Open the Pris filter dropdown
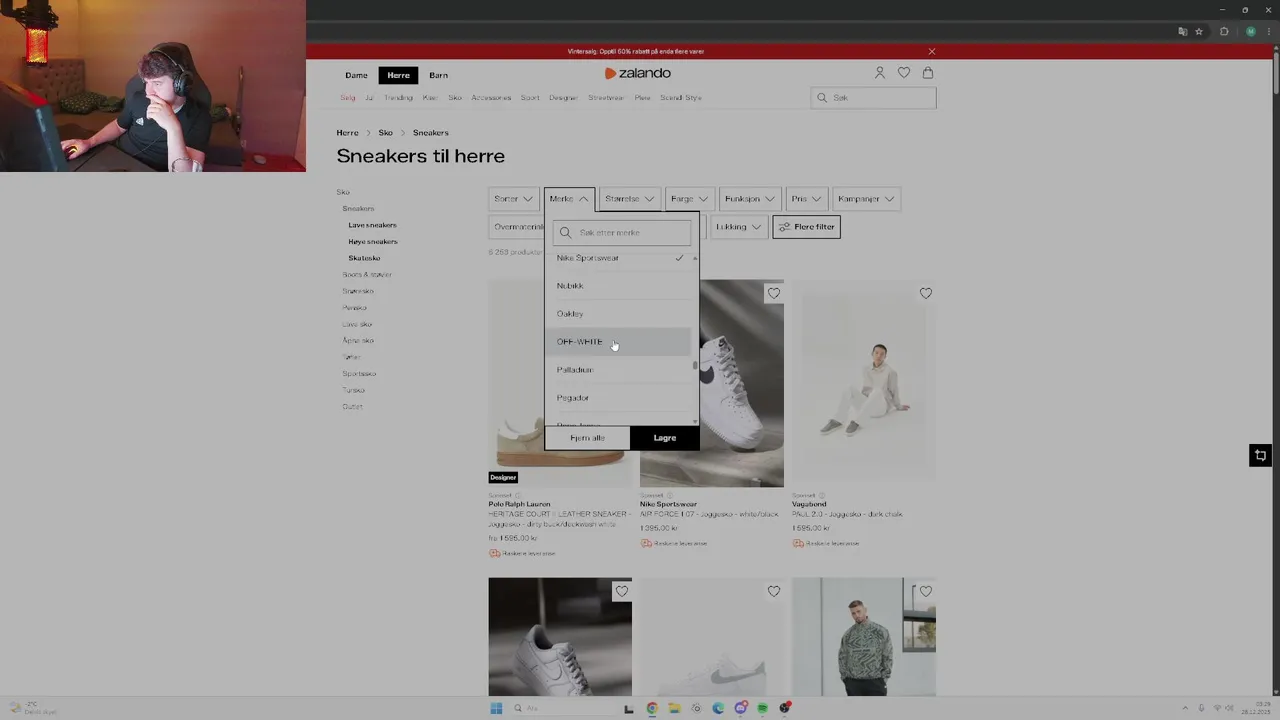 [x=806, y=199]
